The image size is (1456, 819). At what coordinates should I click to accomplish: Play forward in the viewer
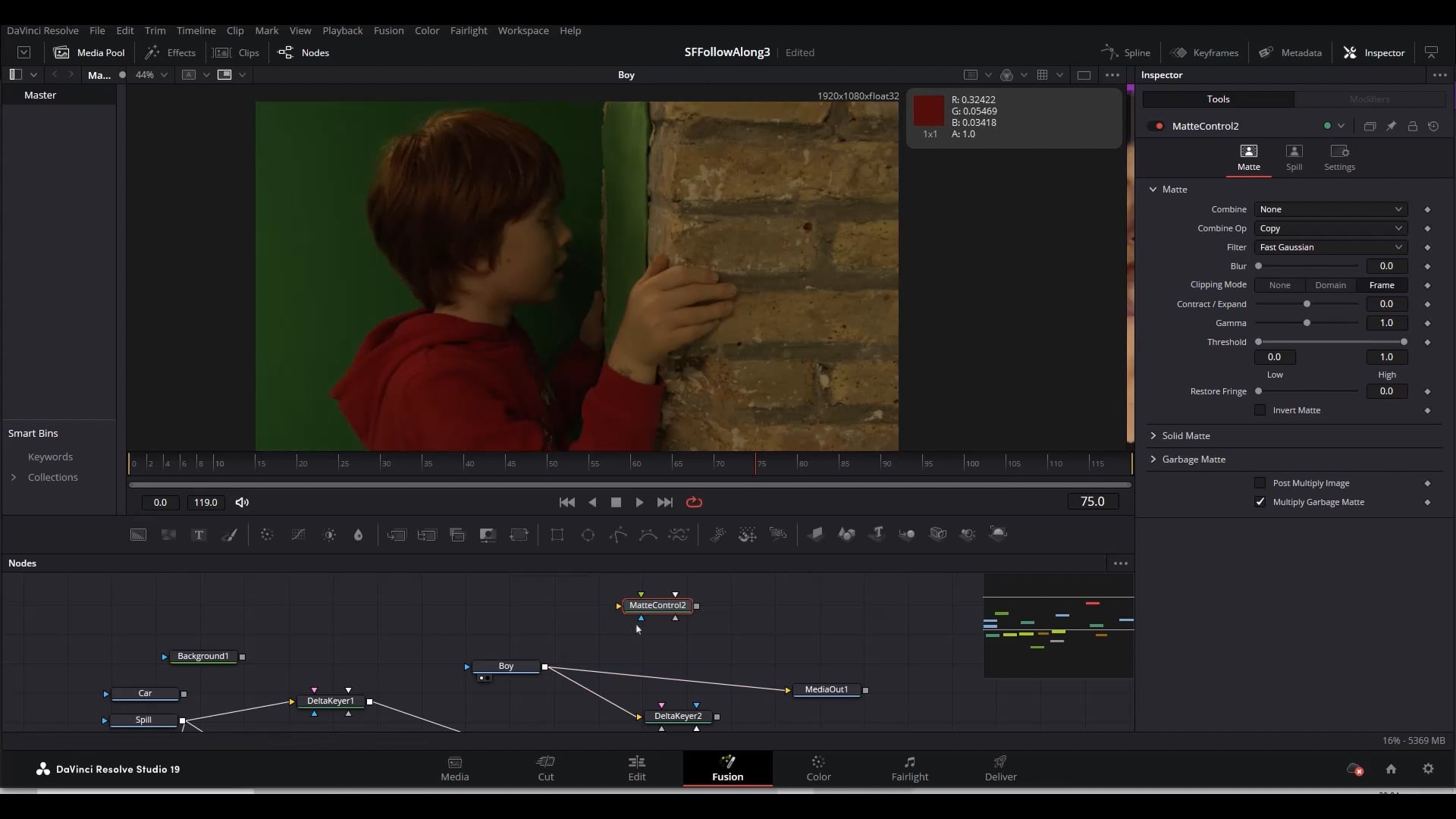tap(639, 502)
